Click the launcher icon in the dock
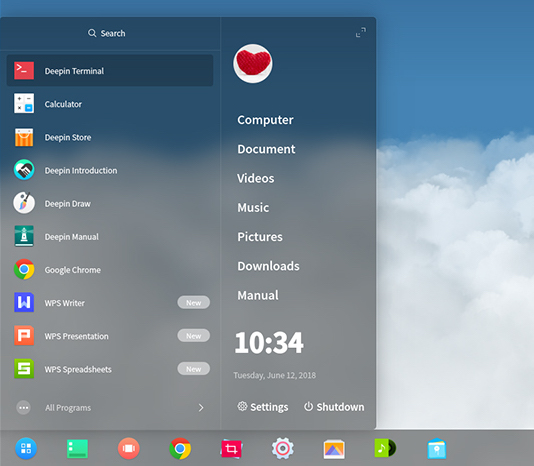 [x=26, y=448]
